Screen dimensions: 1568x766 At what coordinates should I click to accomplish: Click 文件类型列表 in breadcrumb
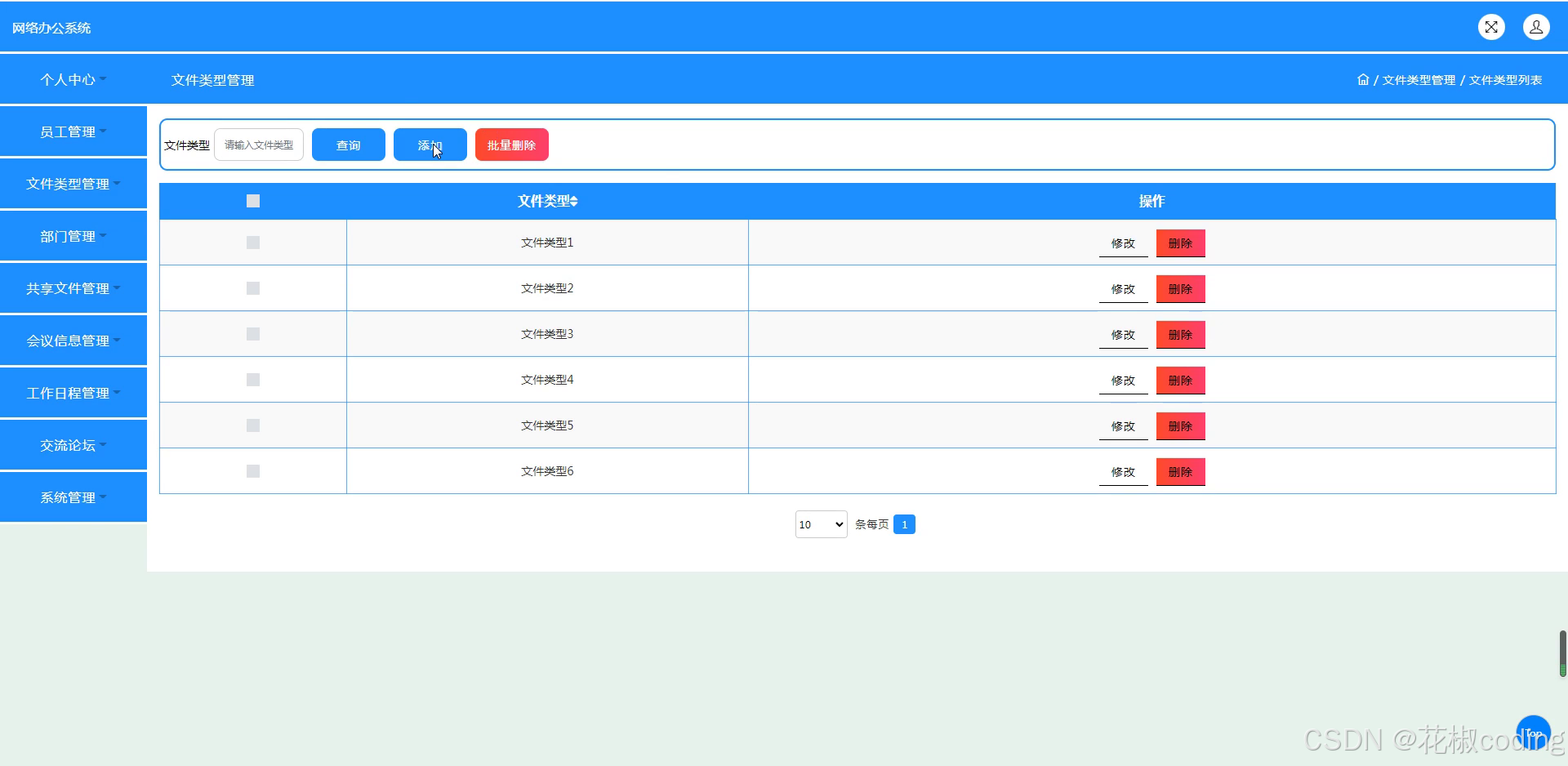pyautogui.click(x=1505, y=80)
